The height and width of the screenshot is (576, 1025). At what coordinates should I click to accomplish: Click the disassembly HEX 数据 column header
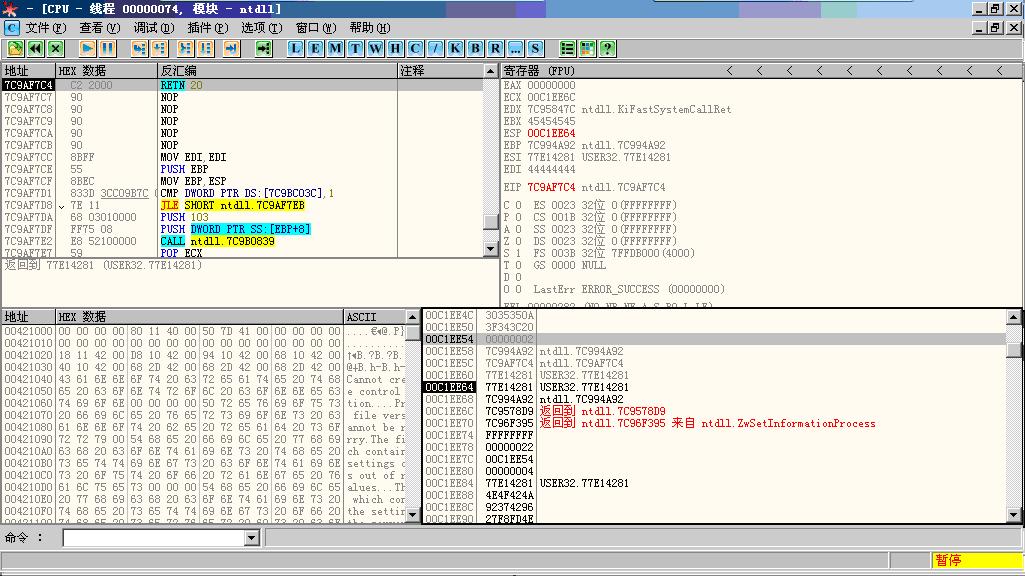pos(107,71)
